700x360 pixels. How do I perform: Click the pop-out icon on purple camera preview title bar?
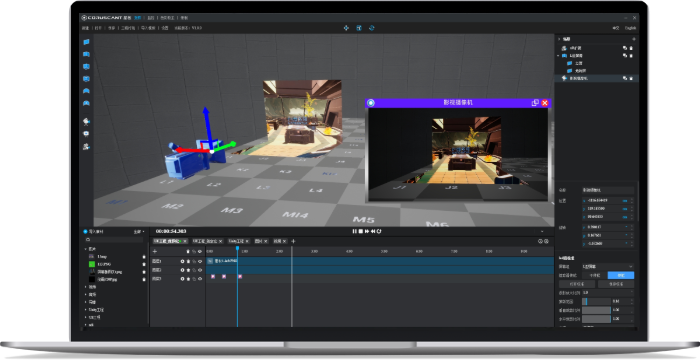tap(535, 103)
